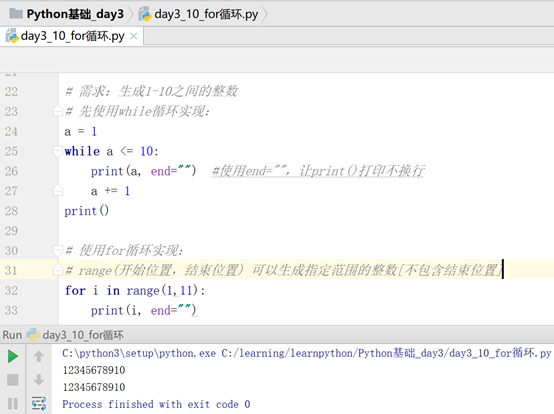Image resolution: width=554 pixels, height=414 pixels.
Task: Click the inline comment after print(a, end="")
Action: click(x=318, y=171)
